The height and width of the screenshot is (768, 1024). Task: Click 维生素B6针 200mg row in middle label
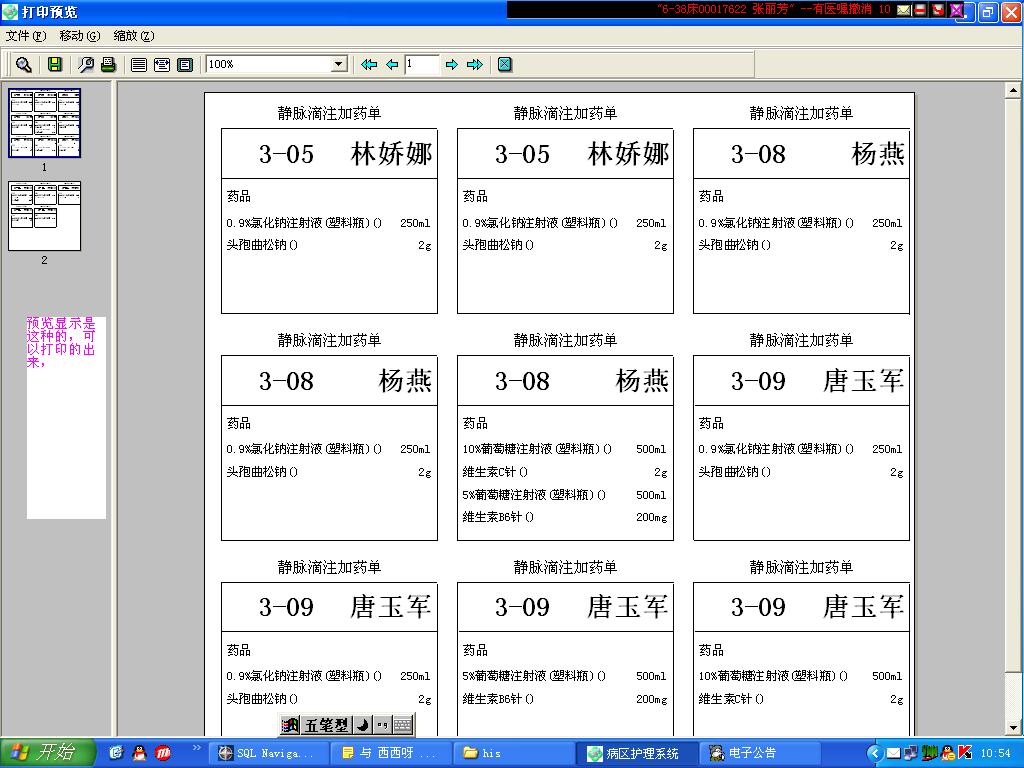(x=565, y=517)
